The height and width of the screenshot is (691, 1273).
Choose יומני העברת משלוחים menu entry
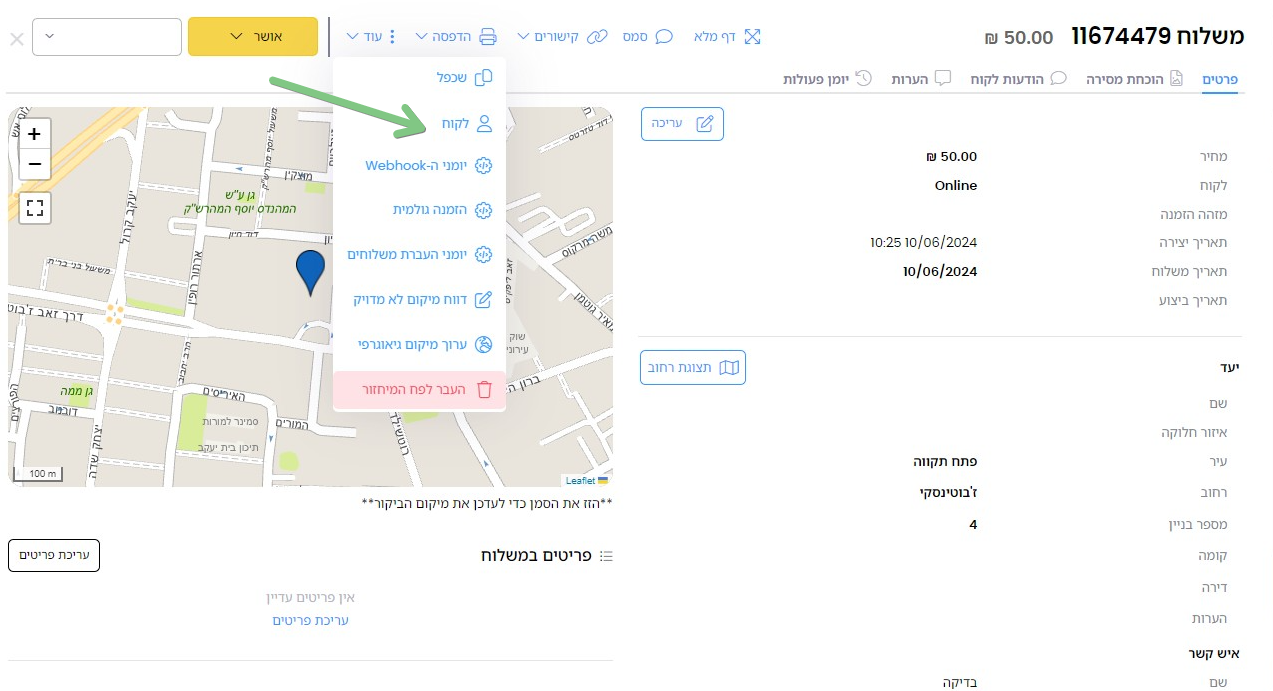[x=420, y=255]
